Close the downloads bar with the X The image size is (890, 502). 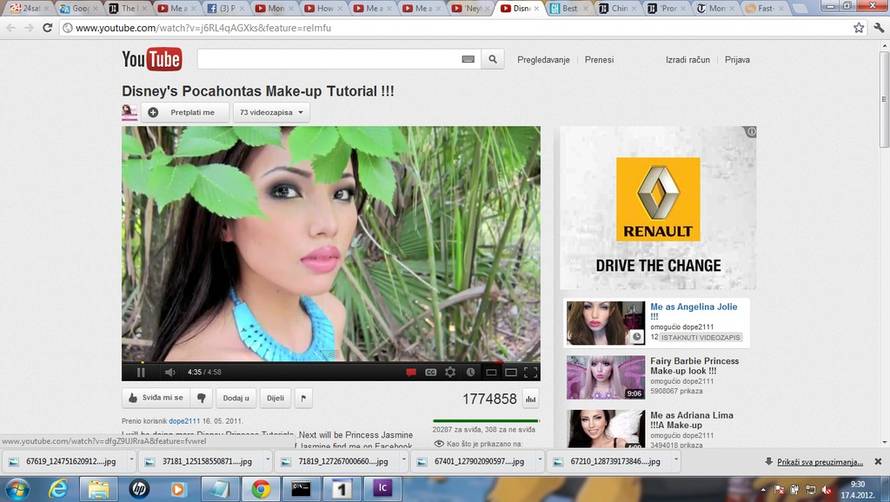pos(878,462)
